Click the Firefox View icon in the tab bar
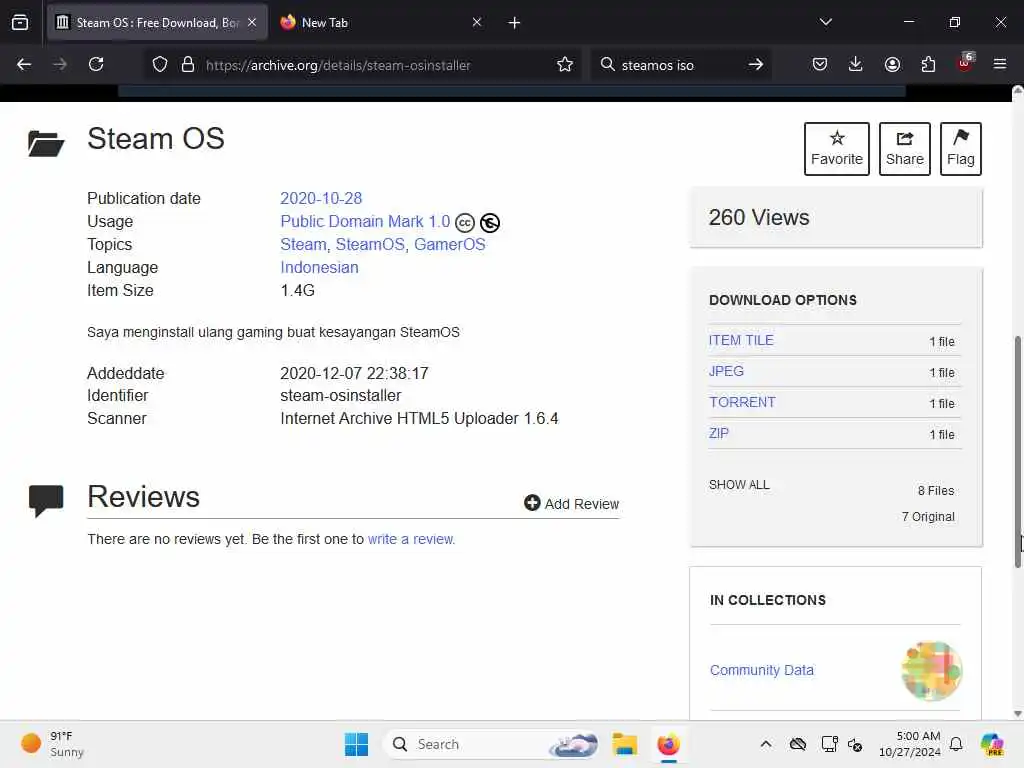The image size is (1024, 768). point(20,22)
